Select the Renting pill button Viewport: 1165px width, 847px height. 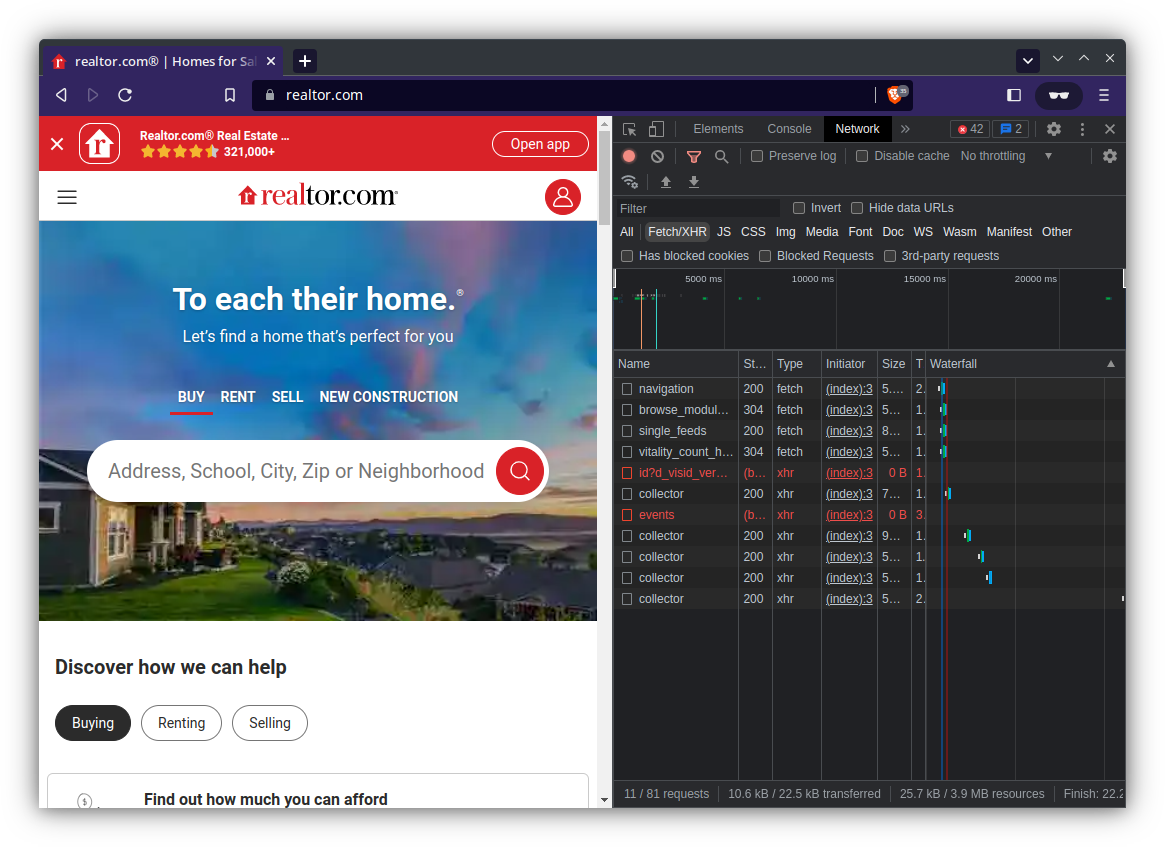click(181, 723)
